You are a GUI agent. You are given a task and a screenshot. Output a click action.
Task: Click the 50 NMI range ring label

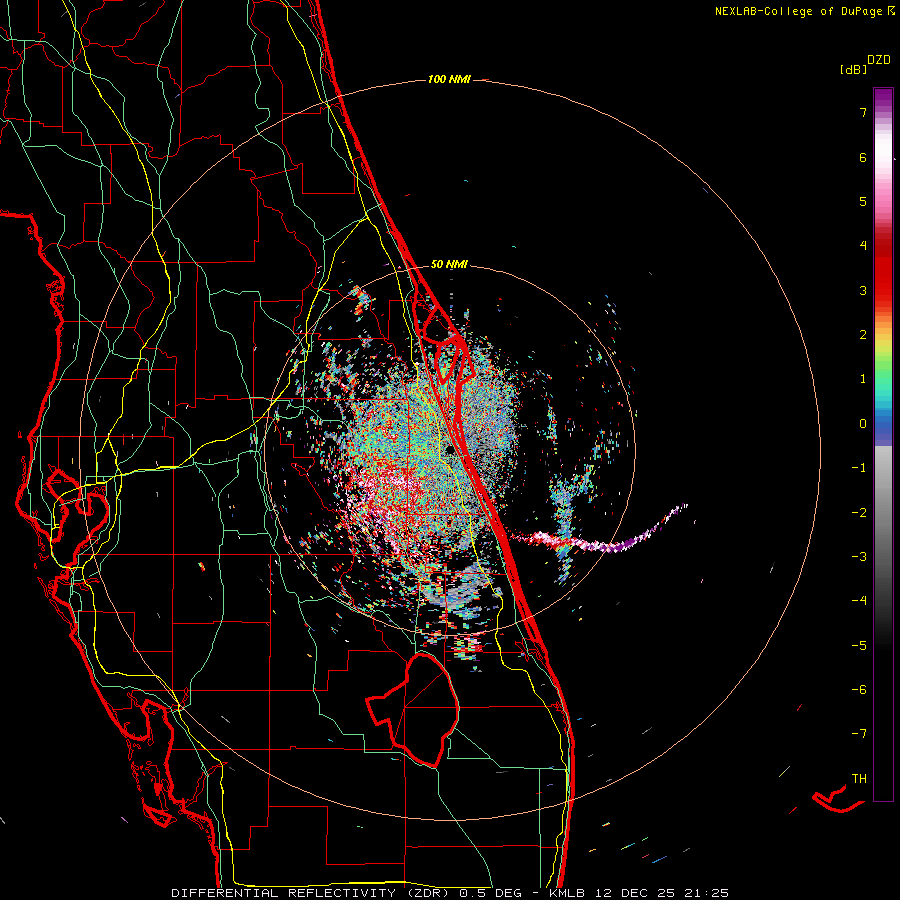click(449, 265)
